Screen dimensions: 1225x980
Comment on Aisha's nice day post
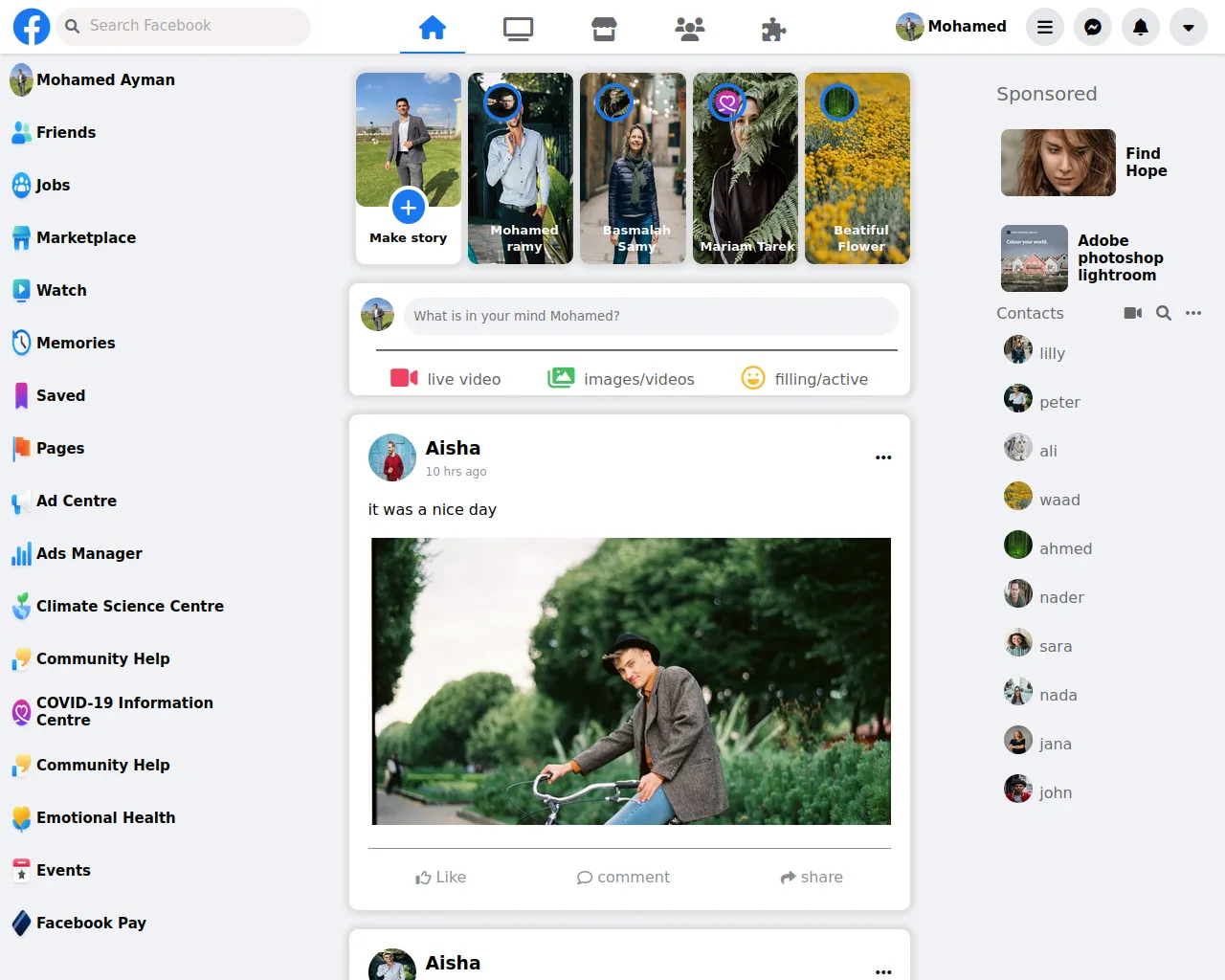coord(624,878)
